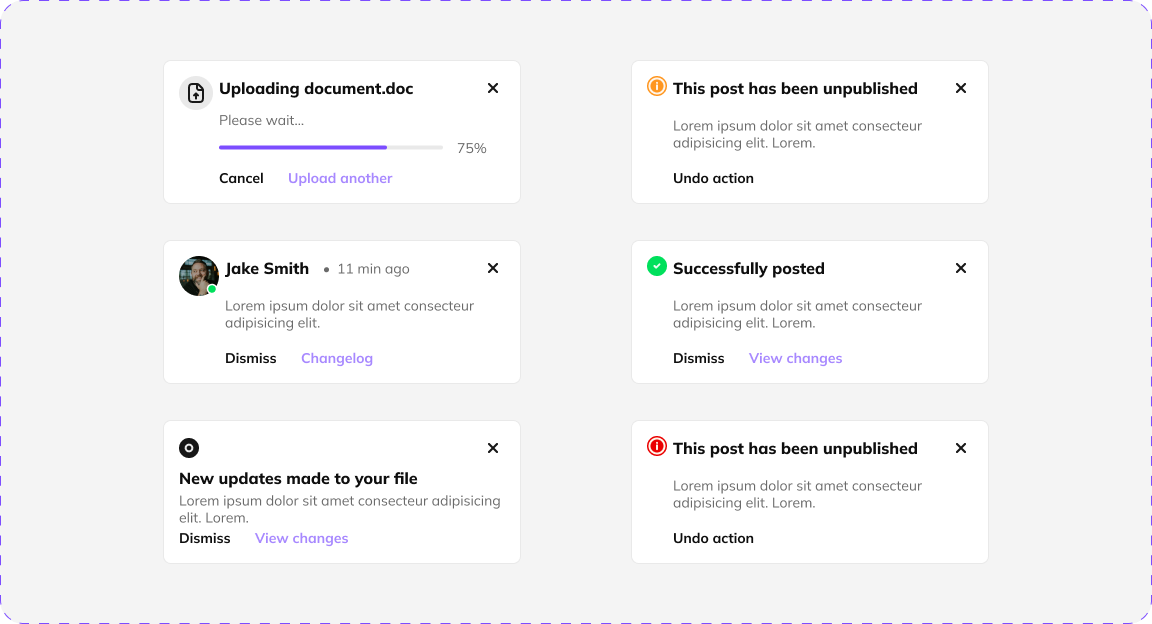Undo action on the orange unpublished notification
This screenshot has height=624, width=1152.
tap(713, 178)
